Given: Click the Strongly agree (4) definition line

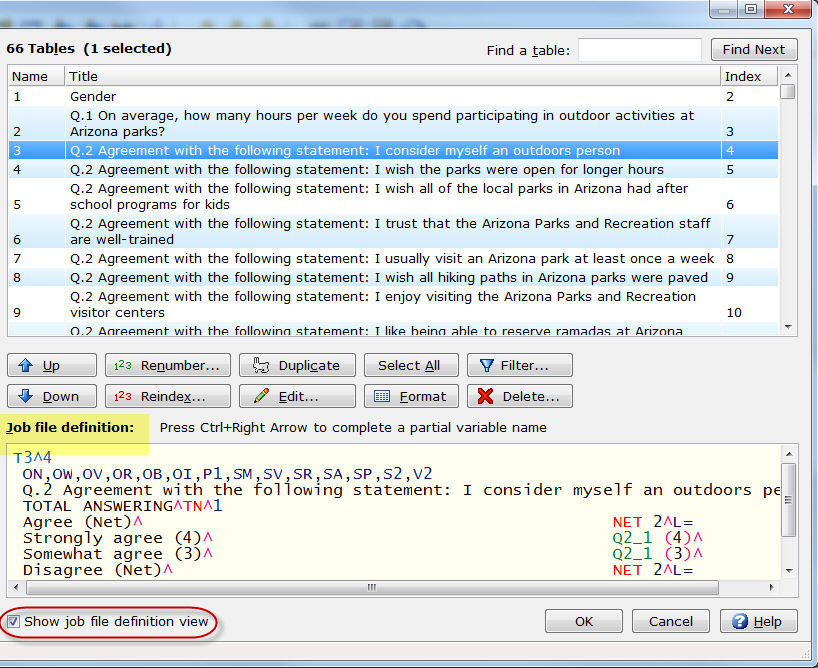Looking at the screenshot, I should pyautogui.click(x=117, y=538).
